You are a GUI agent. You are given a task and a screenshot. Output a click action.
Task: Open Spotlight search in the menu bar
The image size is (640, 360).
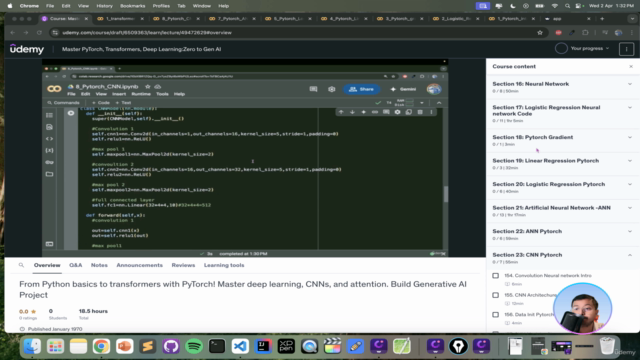(x=567, y=6)
